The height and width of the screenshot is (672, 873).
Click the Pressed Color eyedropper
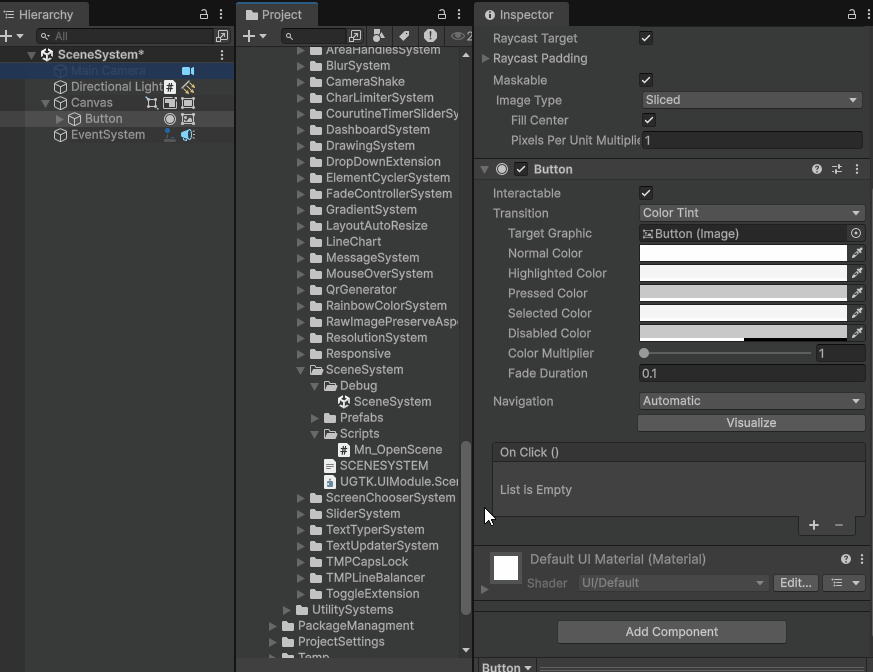(x=857, y=293)
